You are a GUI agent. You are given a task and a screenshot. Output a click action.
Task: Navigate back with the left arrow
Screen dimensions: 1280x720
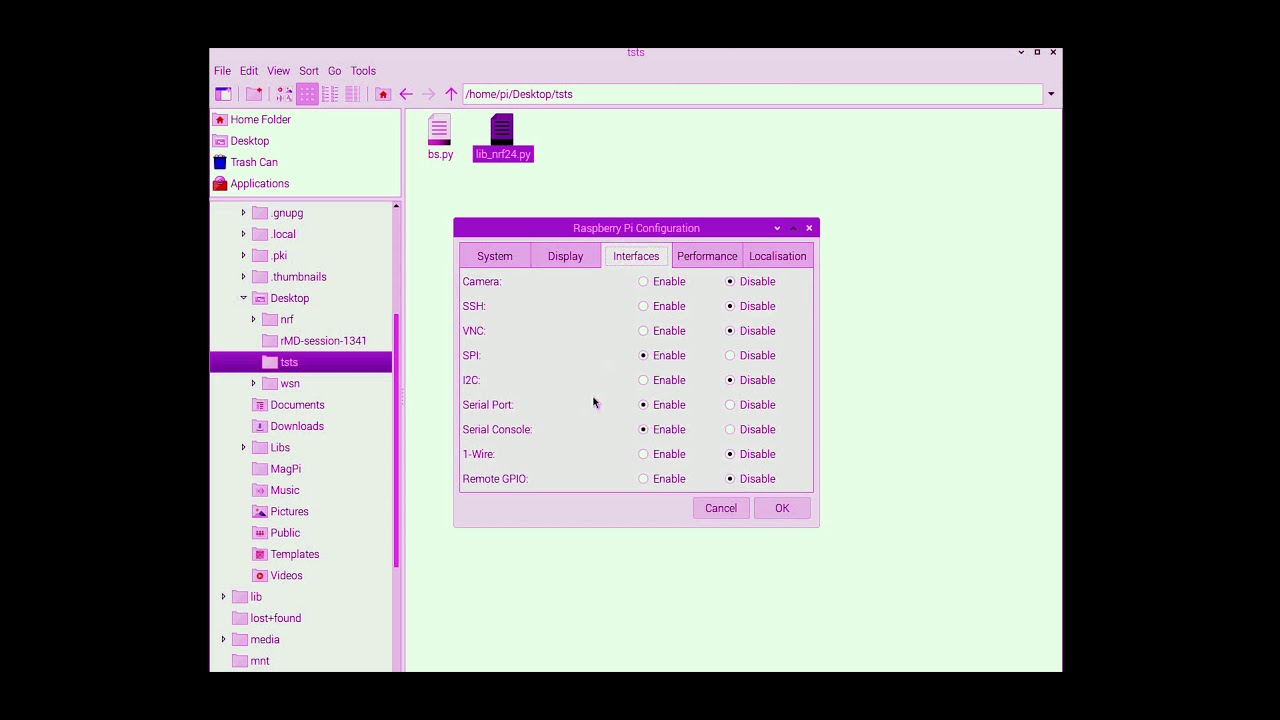[405, 94]
